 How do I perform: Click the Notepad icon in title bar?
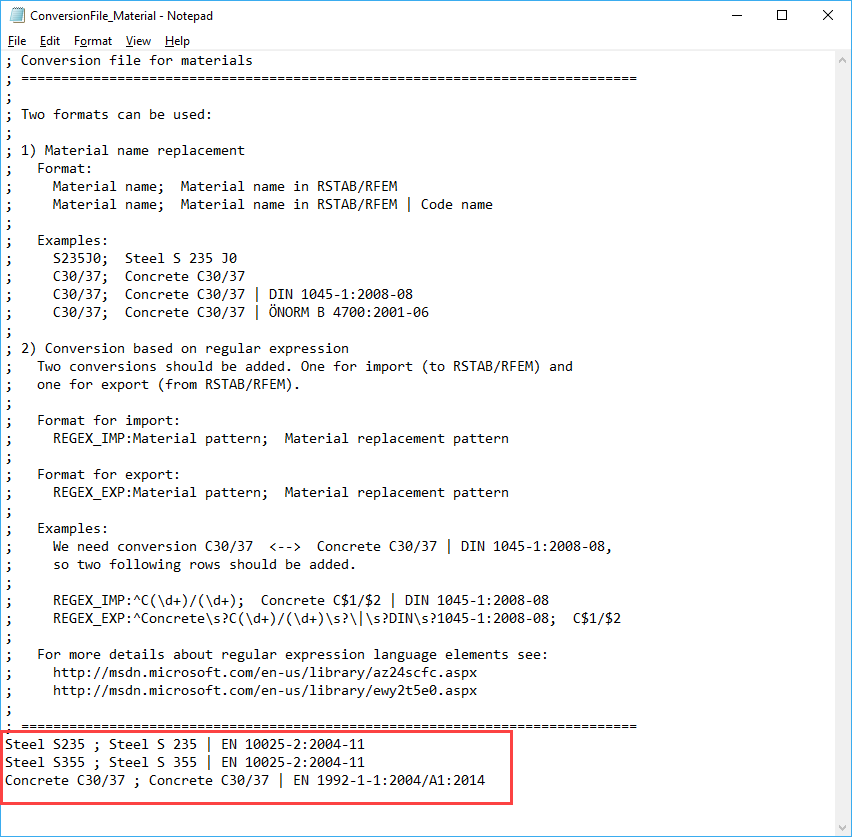point(17,15)
